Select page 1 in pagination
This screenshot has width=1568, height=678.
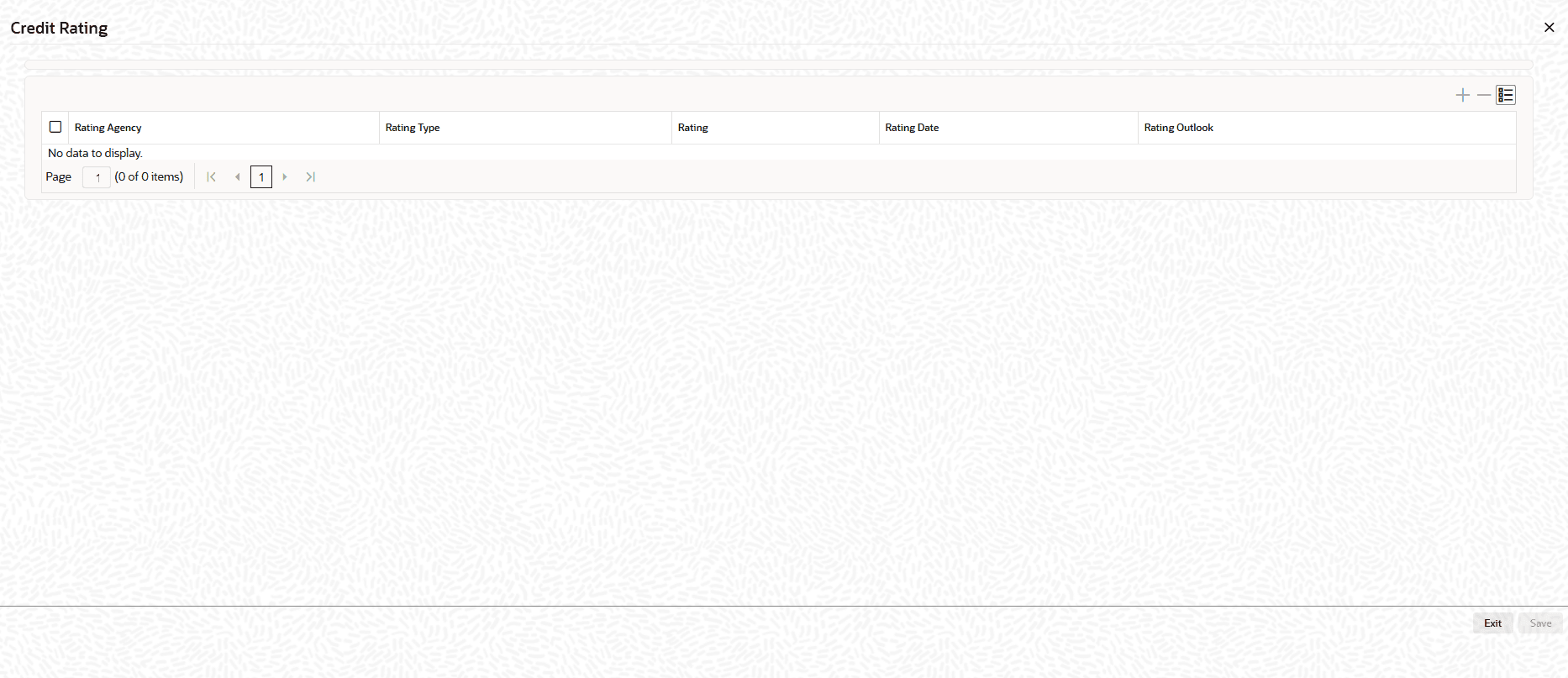coord(261,177)
